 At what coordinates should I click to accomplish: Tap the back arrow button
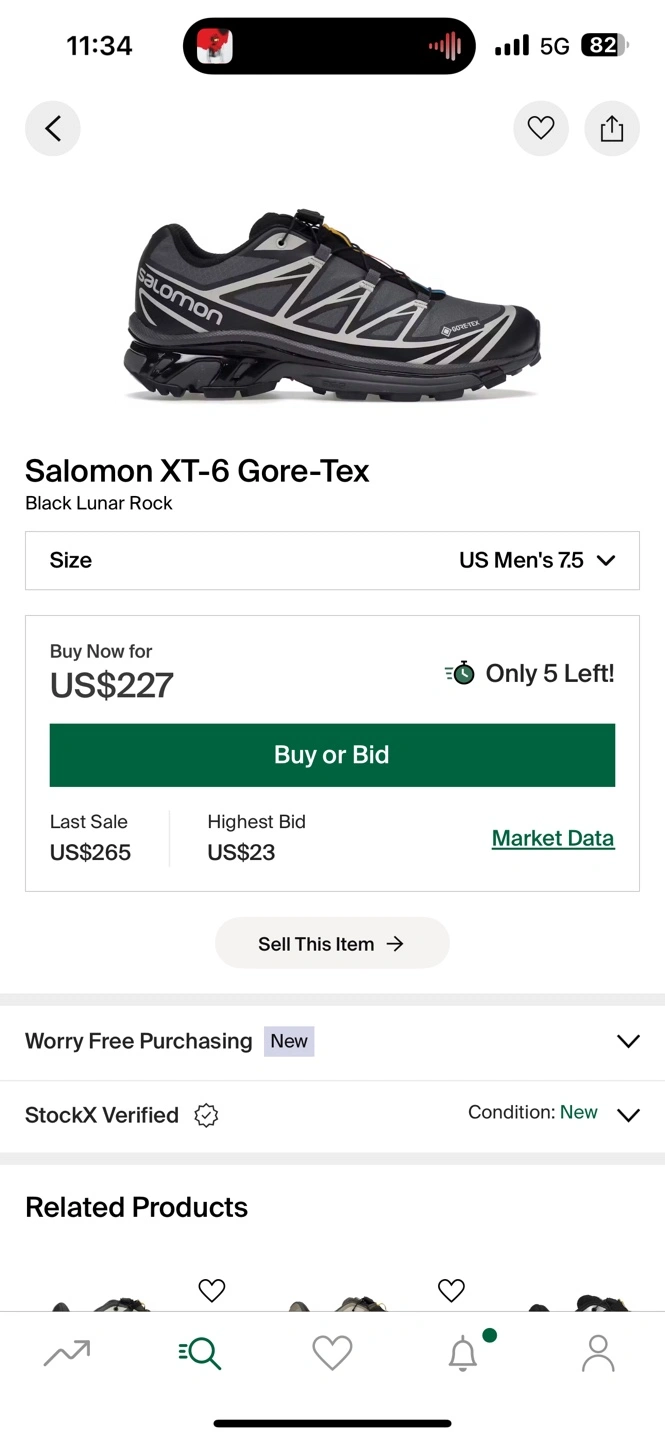coord(53,128)
